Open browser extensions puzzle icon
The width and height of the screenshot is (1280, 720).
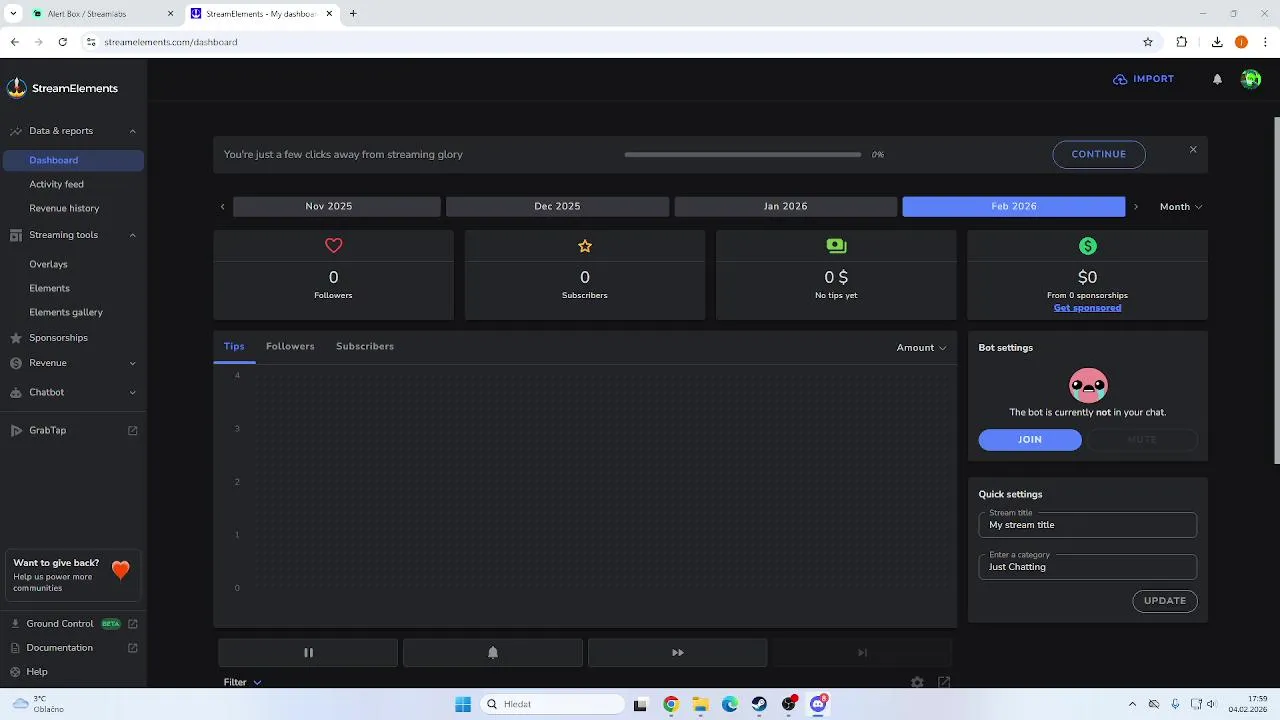1182,42
